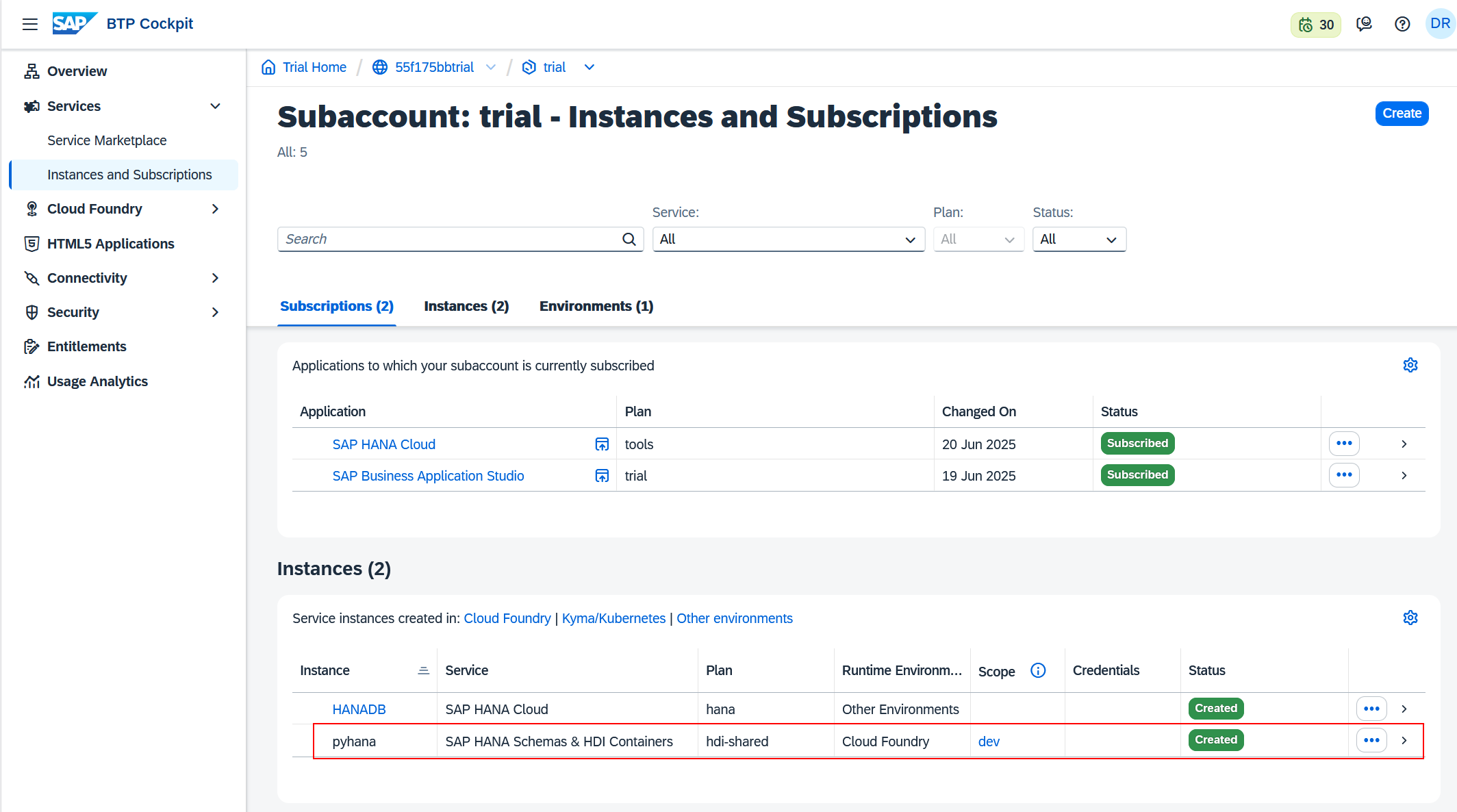The height and width of the screenshot is (812, 1457).
Task: Open SAP Business Application Studio link
Action: (x=428, y=476)
